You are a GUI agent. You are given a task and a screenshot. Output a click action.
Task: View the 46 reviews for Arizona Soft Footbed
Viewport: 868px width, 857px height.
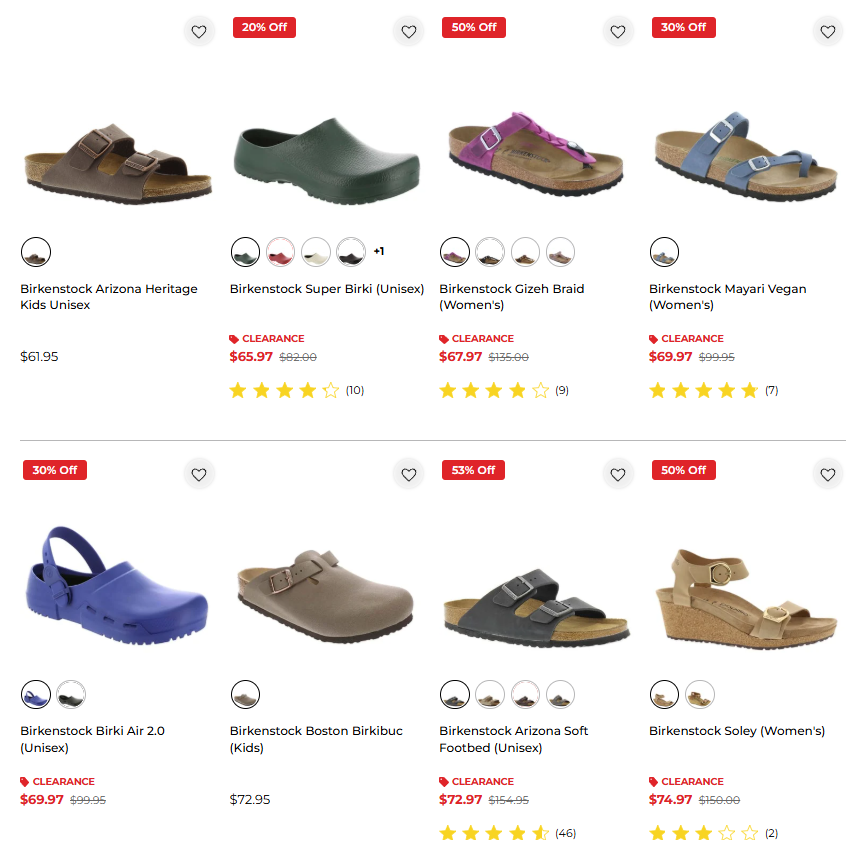coord(565,833)
